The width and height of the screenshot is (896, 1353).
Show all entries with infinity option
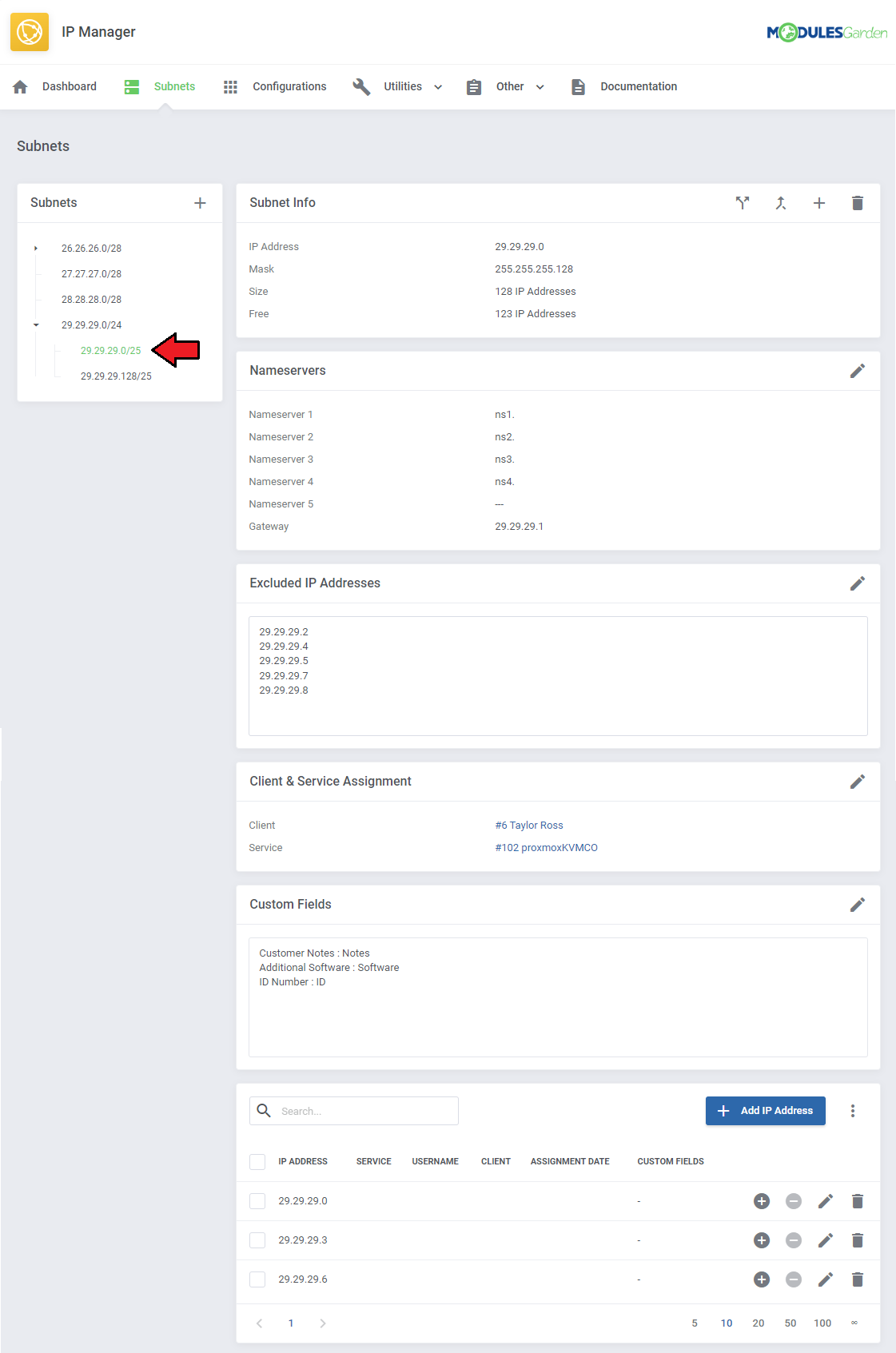click(x=854, y=1323)
